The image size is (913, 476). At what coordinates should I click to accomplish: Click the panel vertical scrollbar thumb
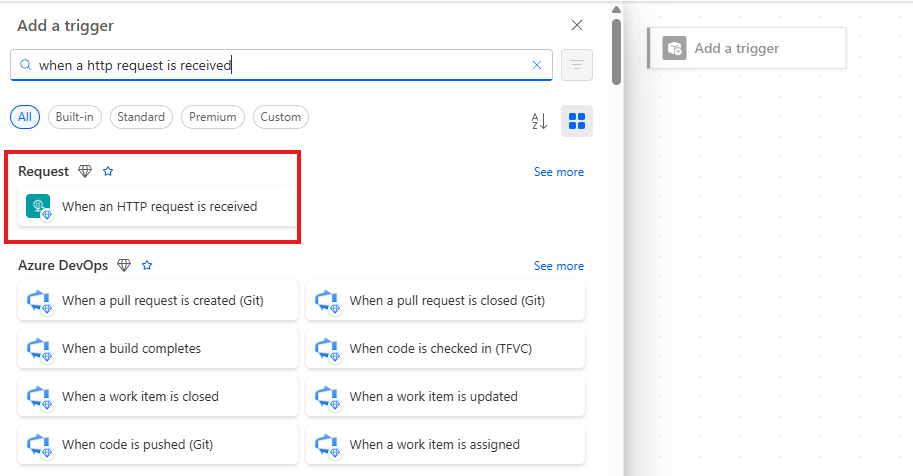(617, 51)
